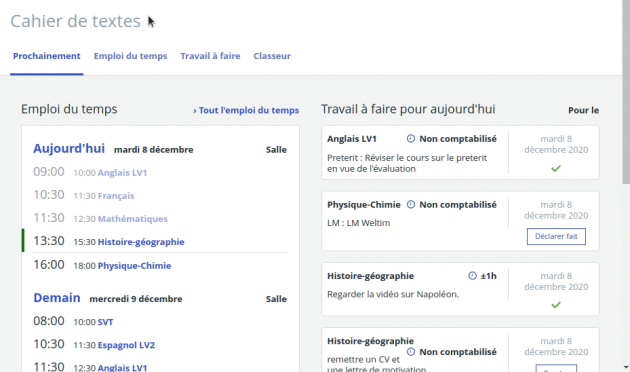Click the clock icon beside ±1h duration
Viewport: 630px width, 372px height.
pyautogui.click(x=472, y=276)
